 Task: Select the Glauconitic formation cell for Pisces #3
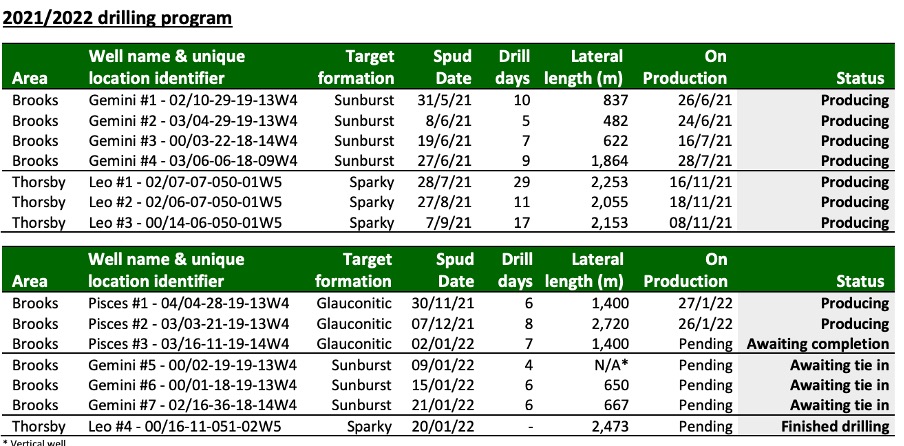(x=354, y=344)
